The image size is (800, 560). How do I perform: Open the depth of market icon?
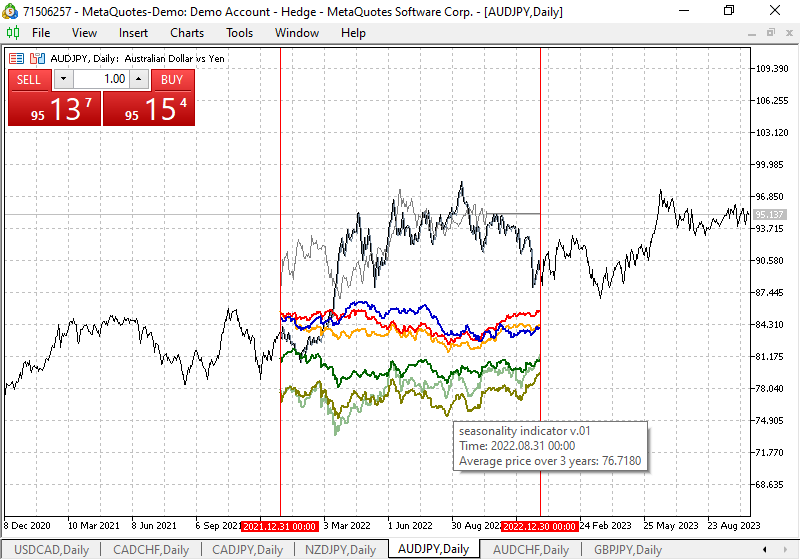[35, 58]
